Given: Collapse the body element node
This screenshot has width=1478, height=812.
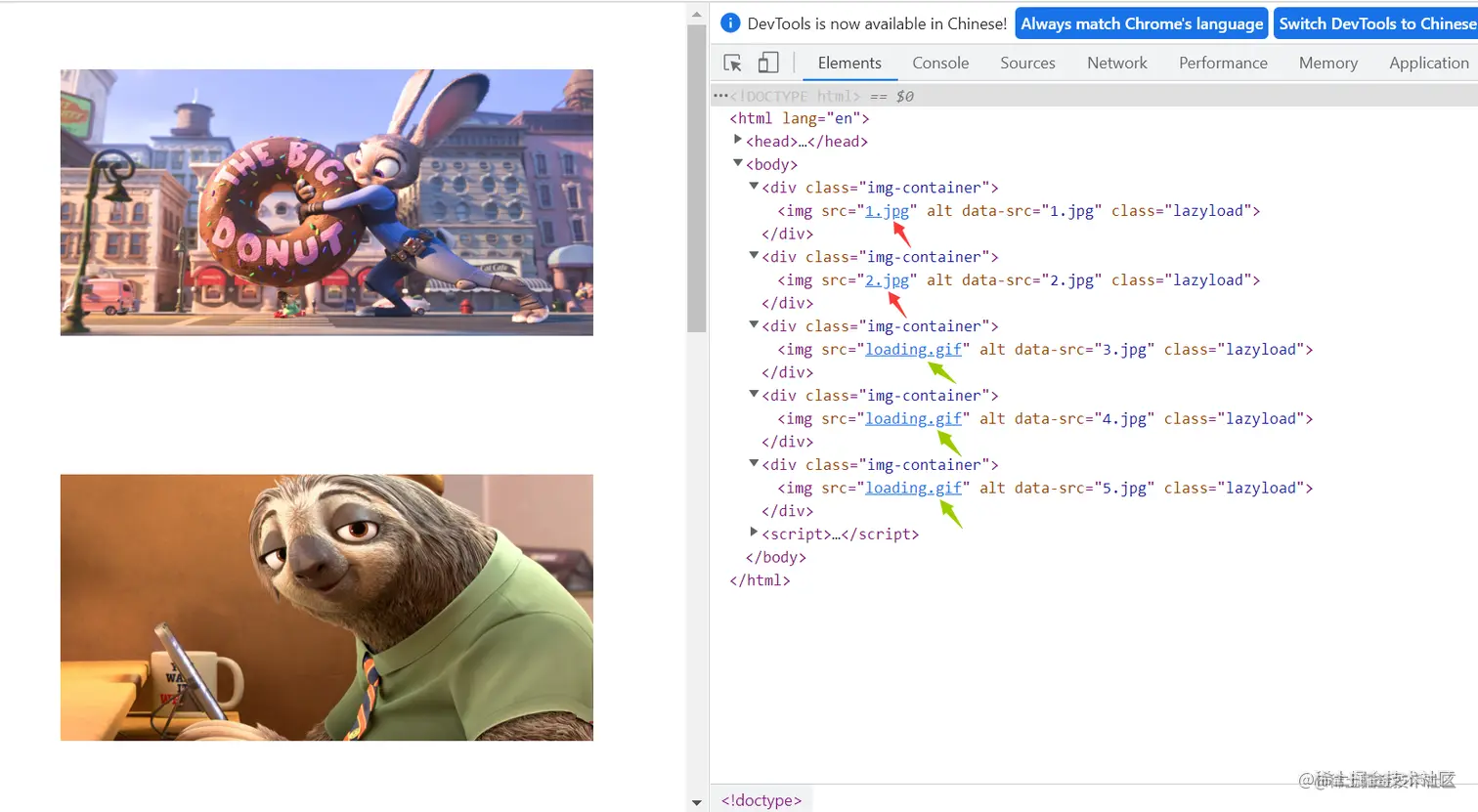Looking at the screenshot, I should pos(738,163).
